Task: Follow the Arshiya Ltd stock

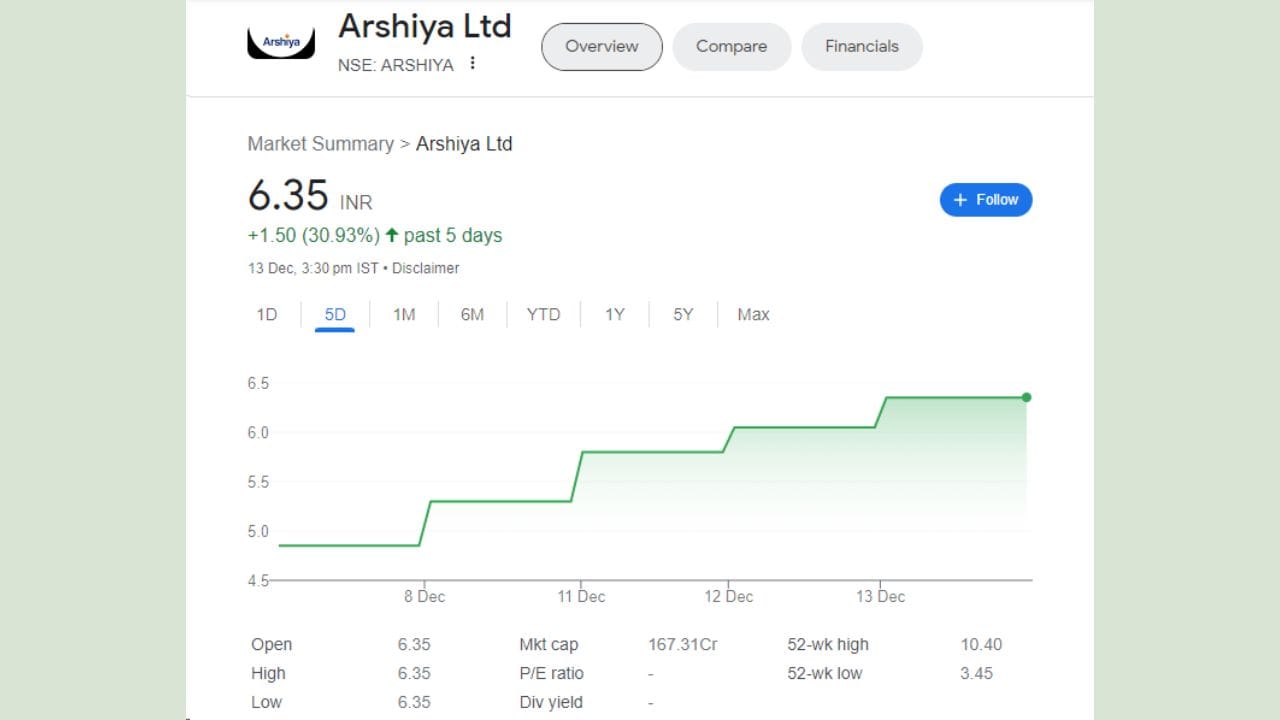Action: coord(985,200)
